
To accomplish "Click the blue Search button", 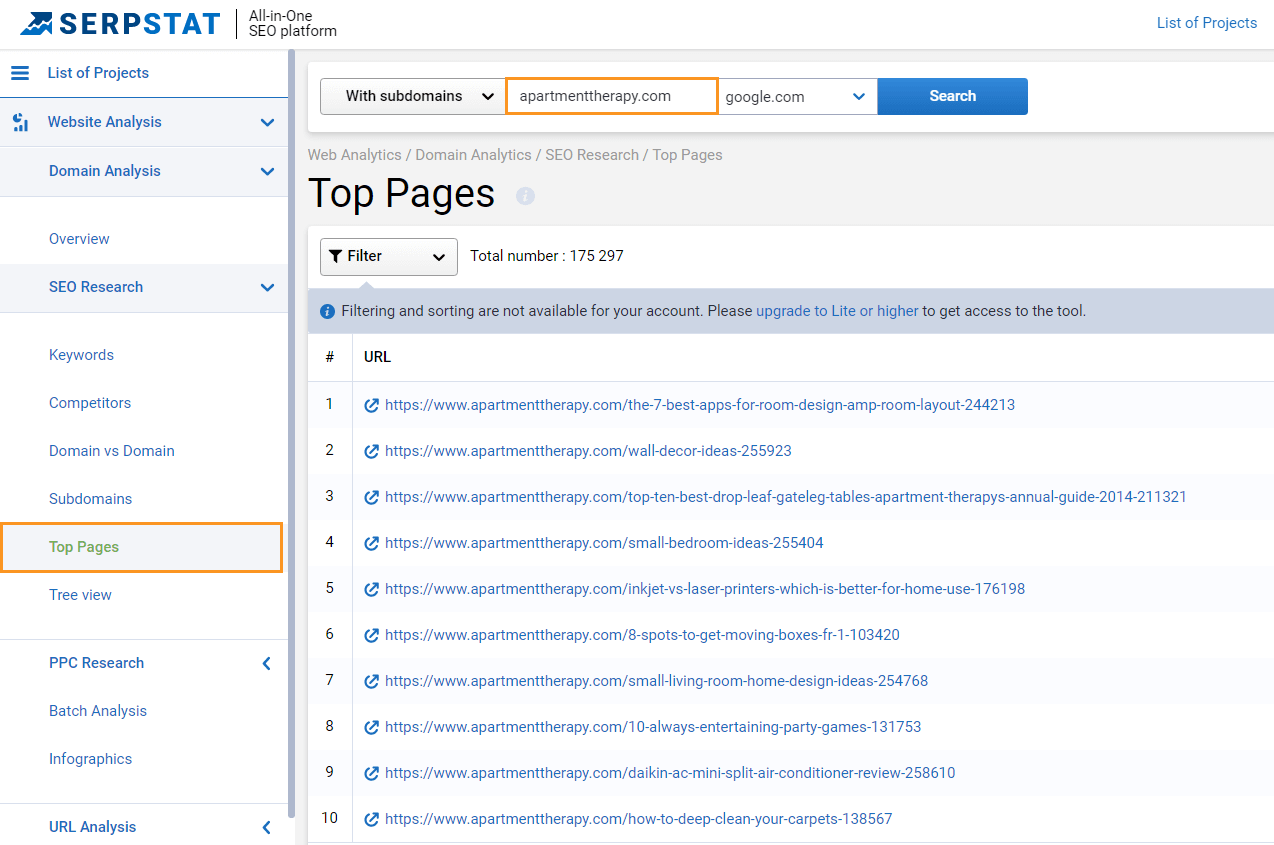I will 953,96.
